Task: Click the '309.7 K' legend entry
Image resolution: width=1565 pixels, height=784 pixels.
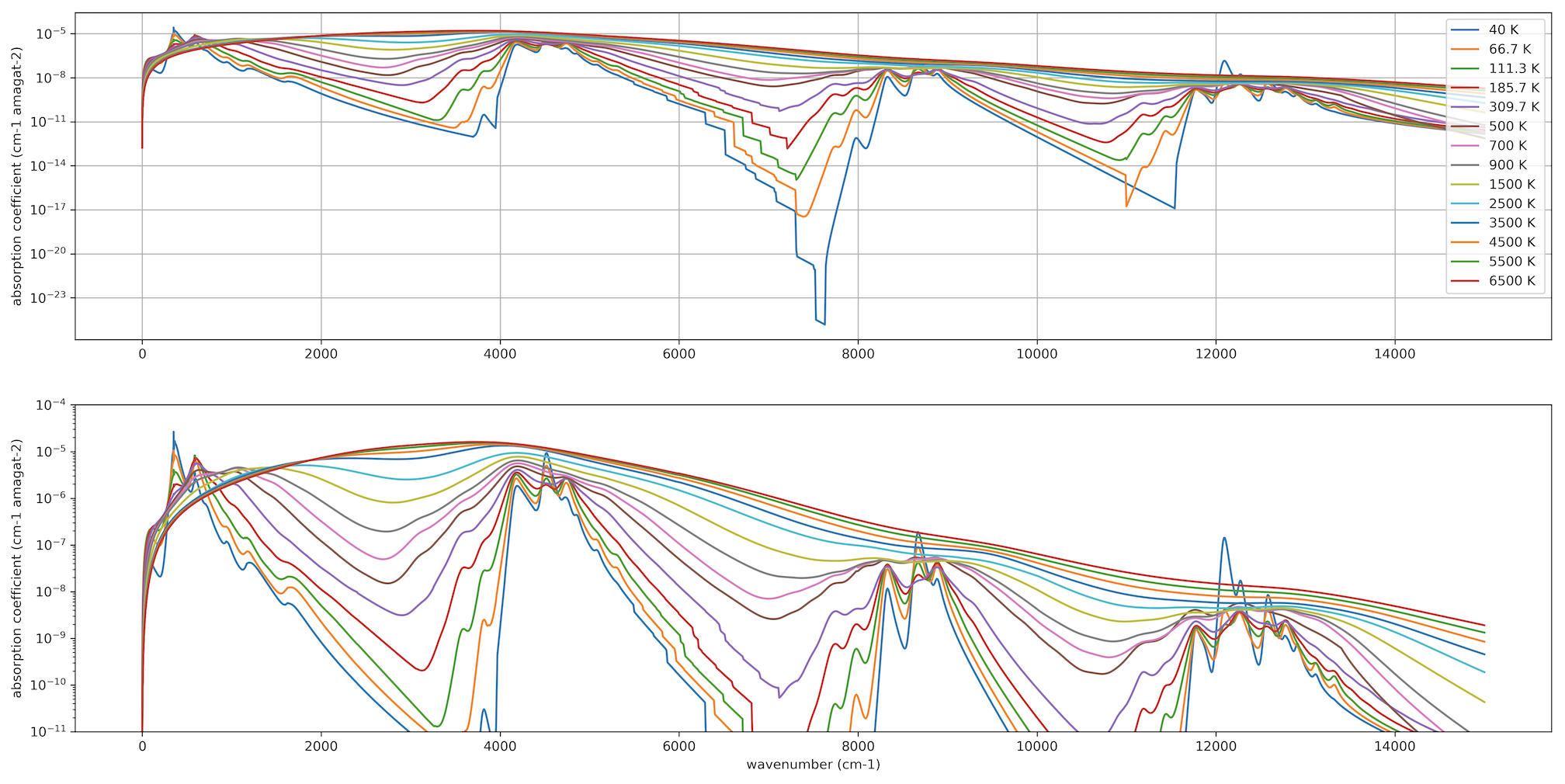Action: point(1514,107)
